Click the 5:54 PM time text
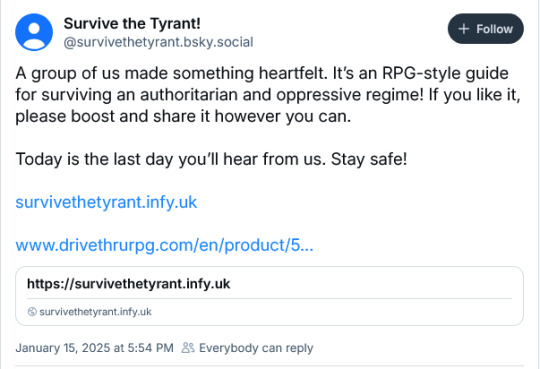This screenshot has width=540, height=369. (150, 348)
